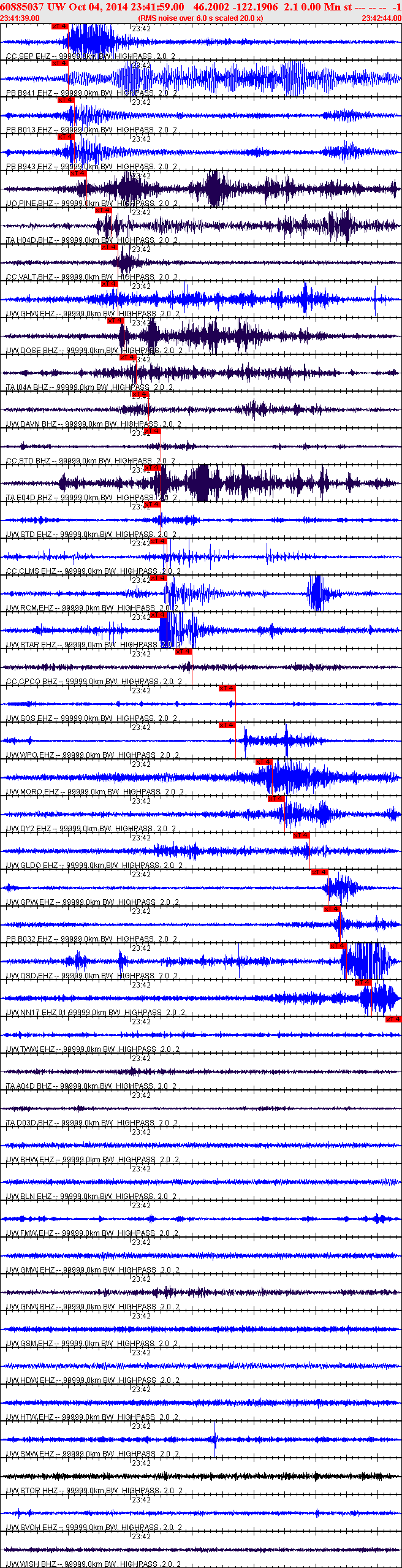Viewport: 402px width, 1568px height.
Task: Click the red pick marker on PB.B941 trace
Action: pyautogui.click(x=59, y=63)
